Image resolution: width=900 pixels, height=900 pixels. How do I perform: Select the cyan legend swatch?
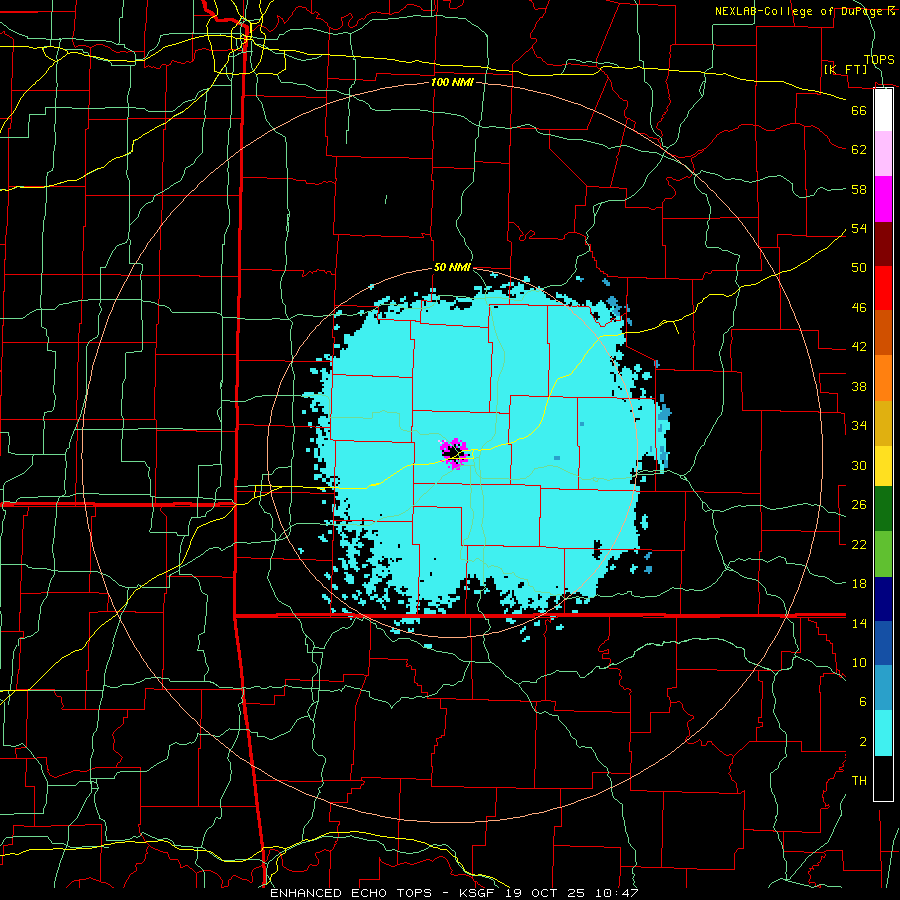[883, 733]
